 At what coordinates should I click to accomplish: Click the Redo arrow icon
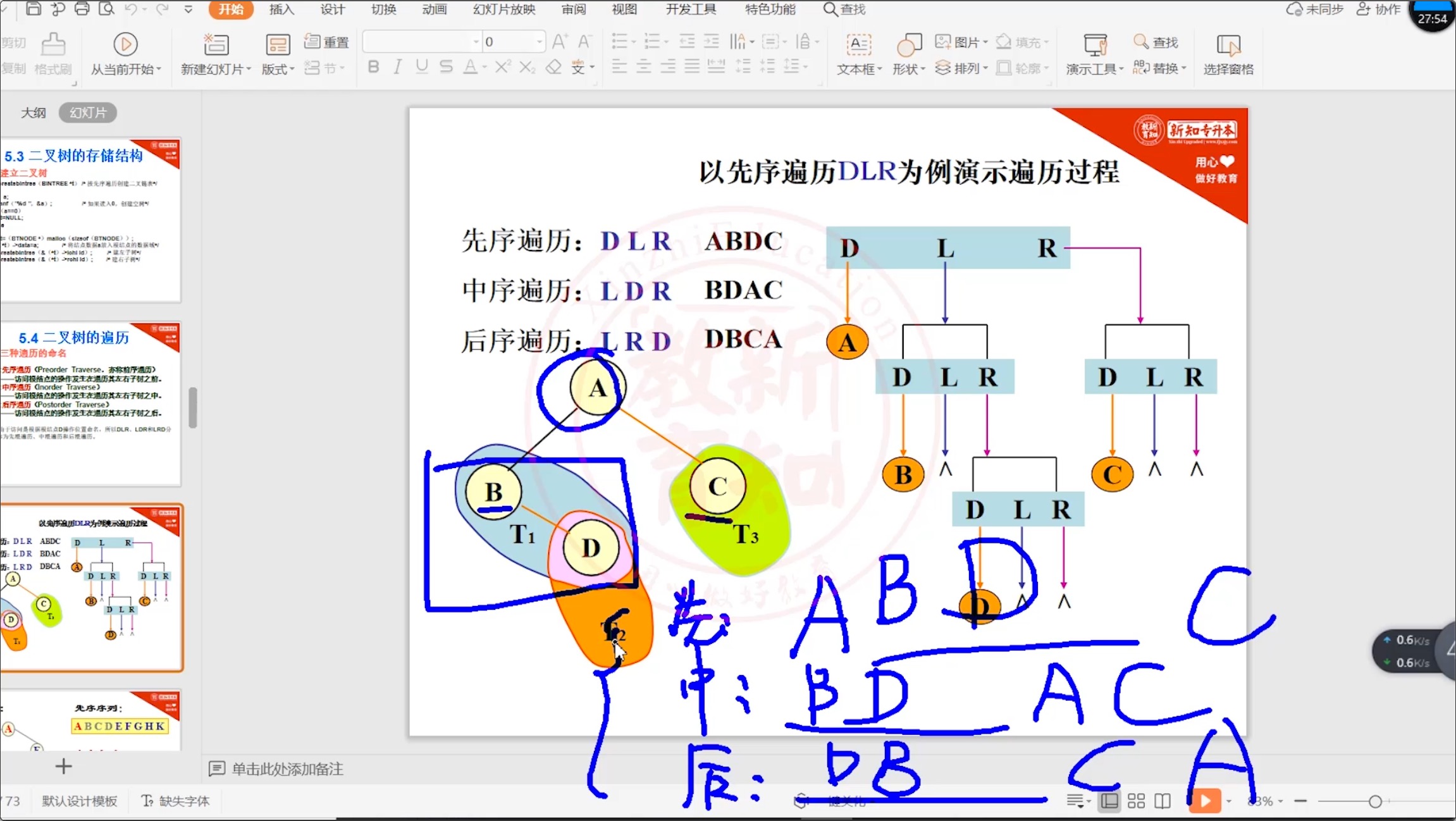pos(163,9)
